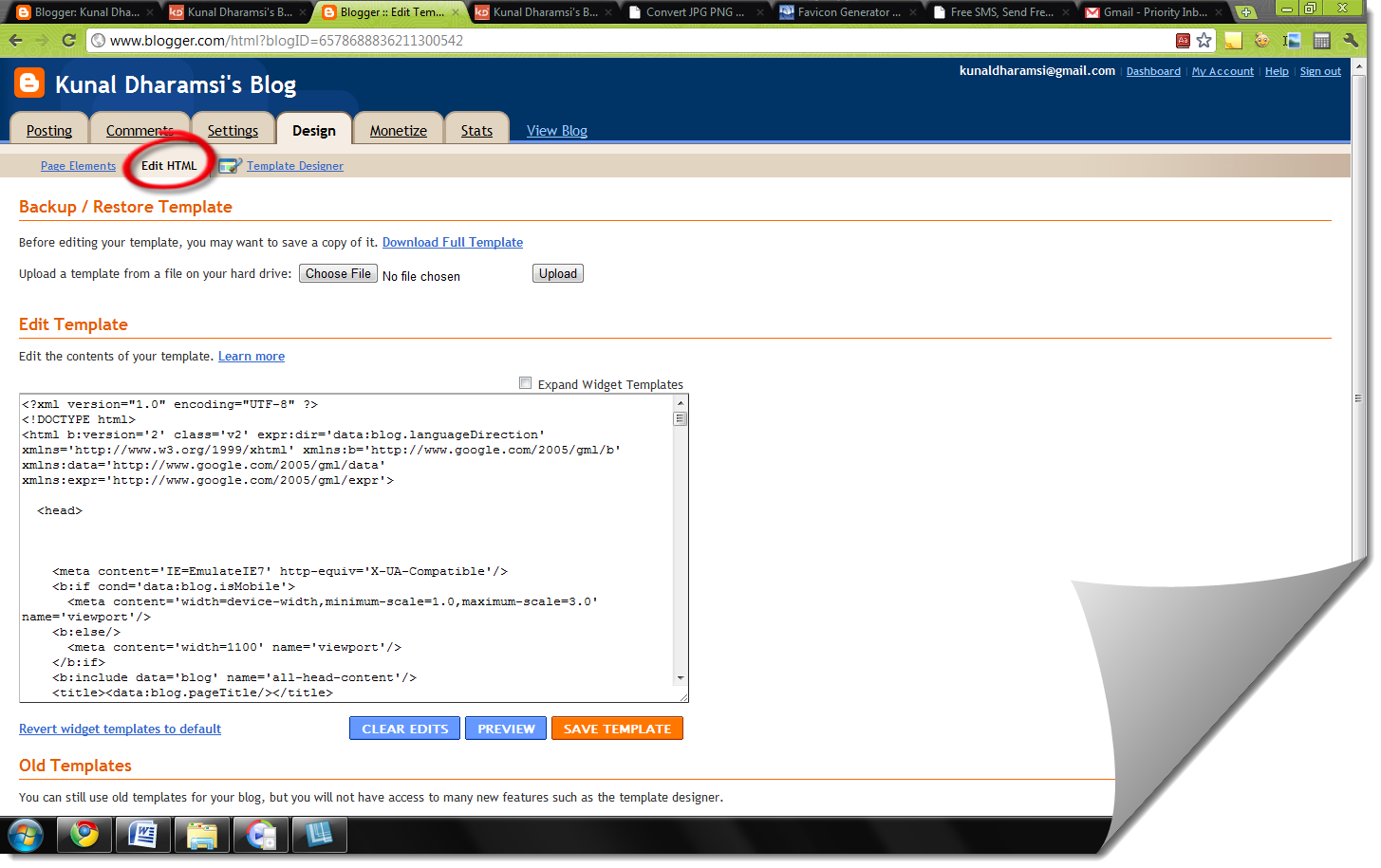Open the Comments tab
The image size is (1381, 868).
tap(140, 130)
